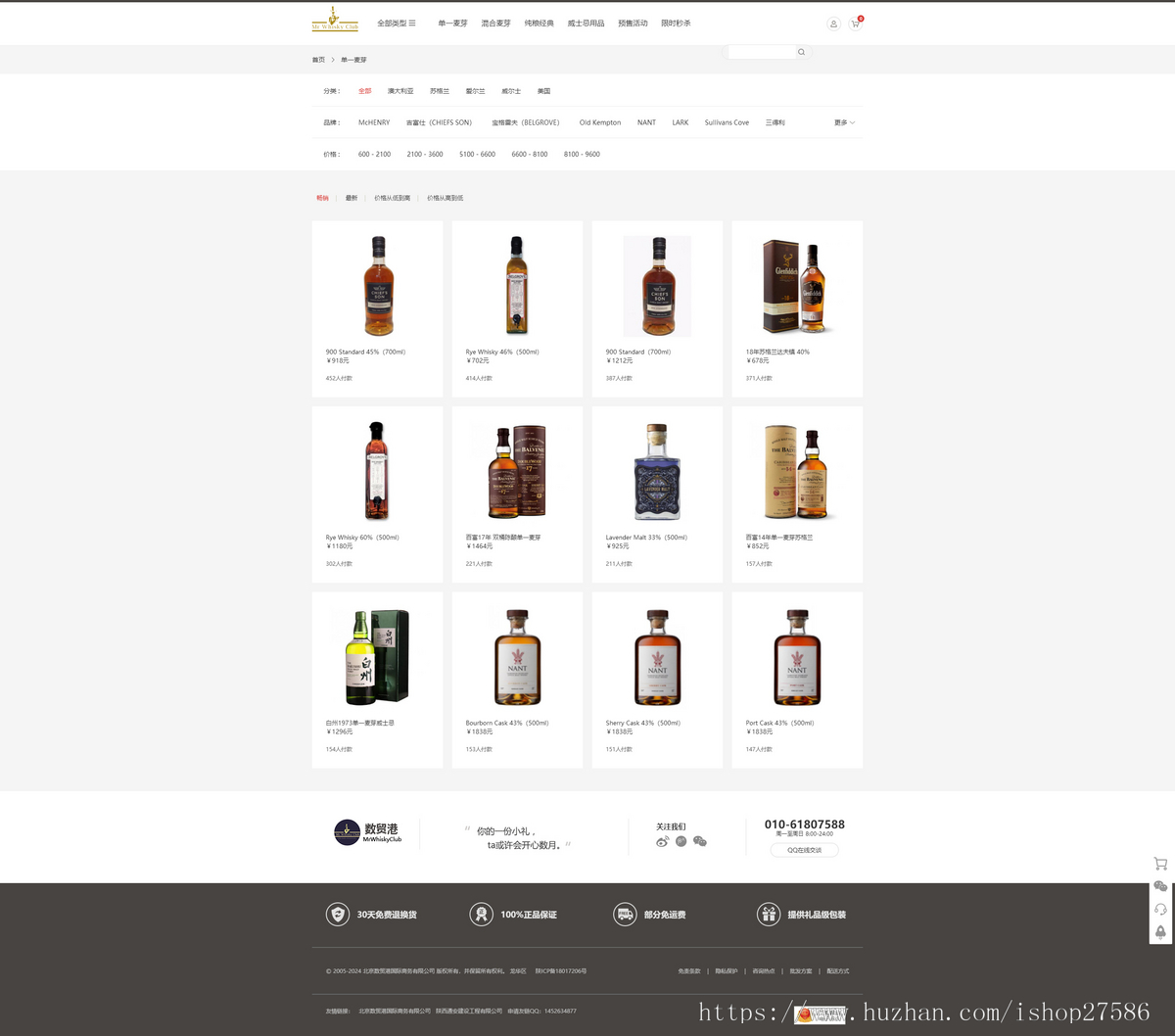Open the user account icon
This screenshot has height=1036, width=1175.
[833, 24]
